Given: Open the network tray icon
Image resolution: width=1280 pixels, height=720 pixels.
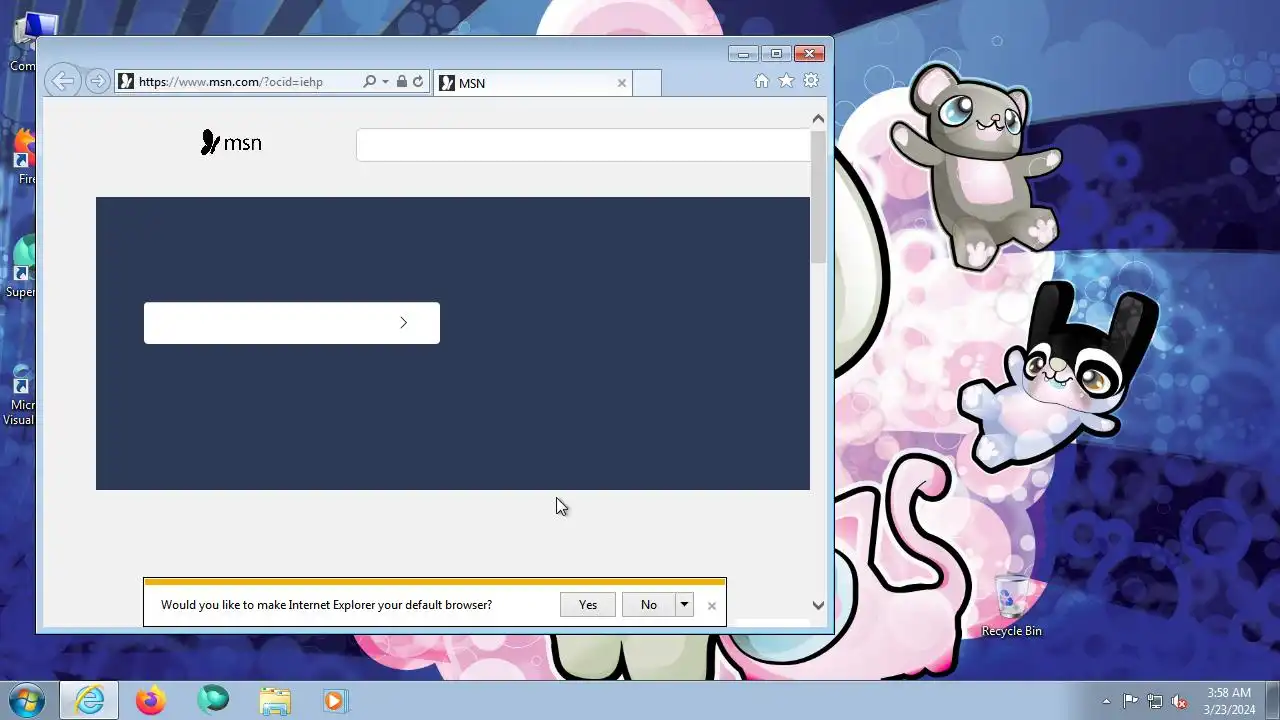Looking at the screenshot, I should (1155, 701).
